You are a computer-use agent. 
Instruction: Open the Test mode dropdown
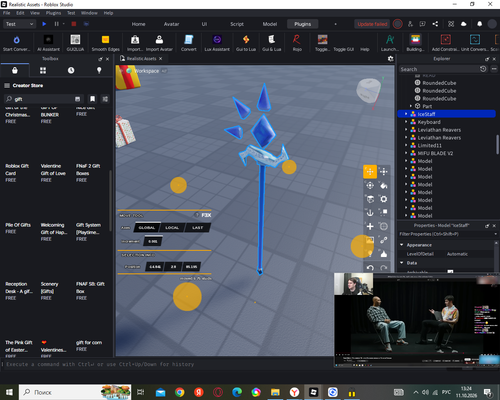point(19,24)
